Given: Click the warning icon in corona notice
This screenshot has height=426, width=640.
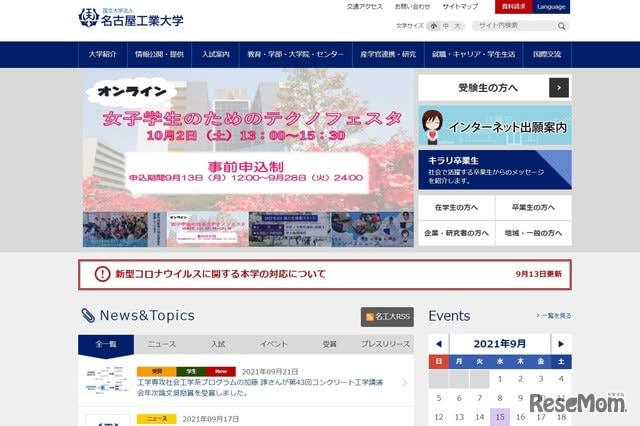Looking at the screenshot, I should pyautogui.click(x=102, y=274).
